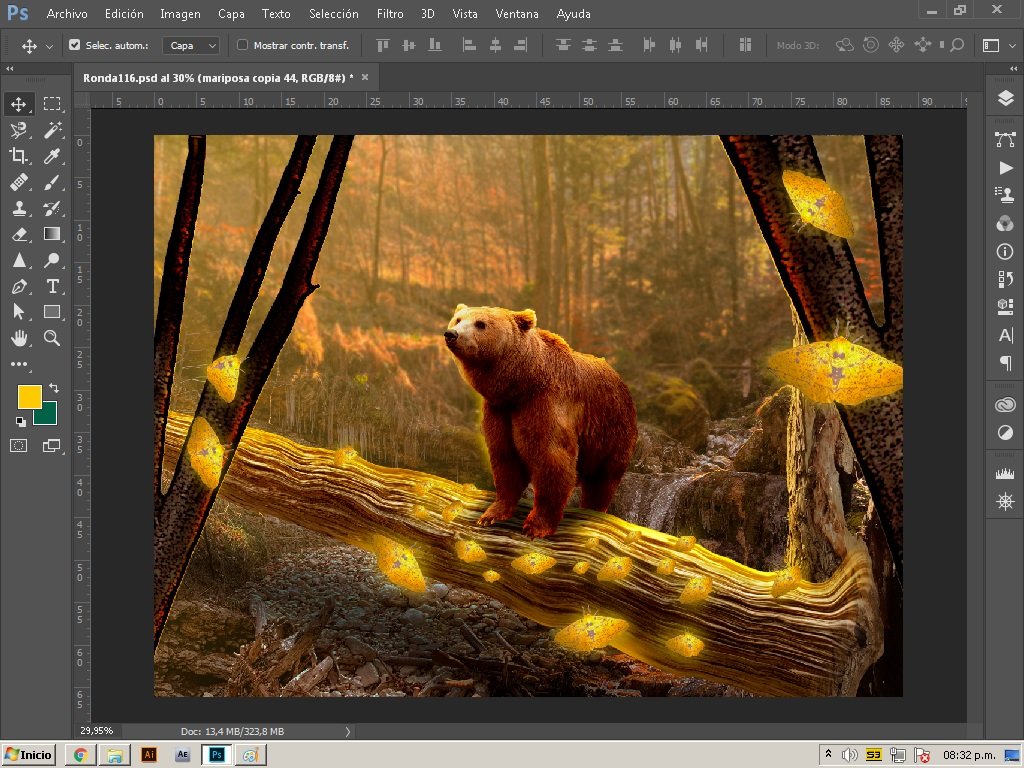
Task: Click the yellow foreground color swatch
Action: (x=29, y=396)
